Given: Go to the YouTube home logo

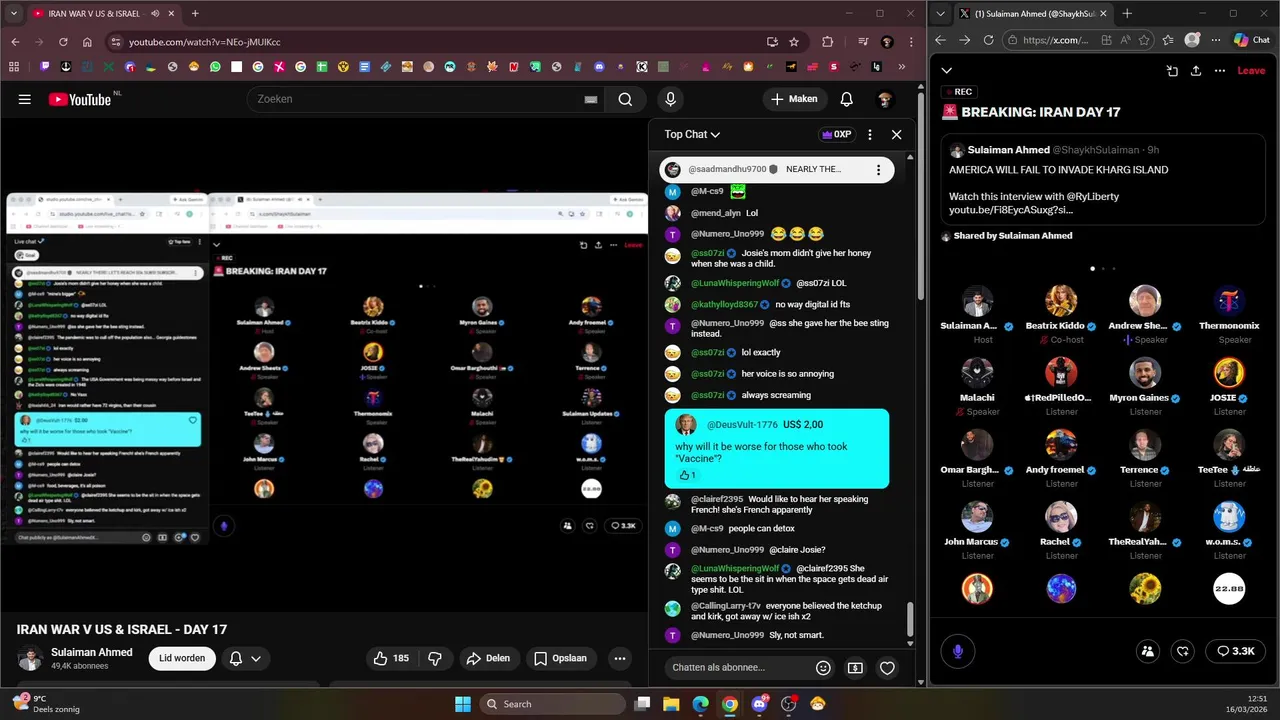Looking at the screenshot, I should coord(80,99).
